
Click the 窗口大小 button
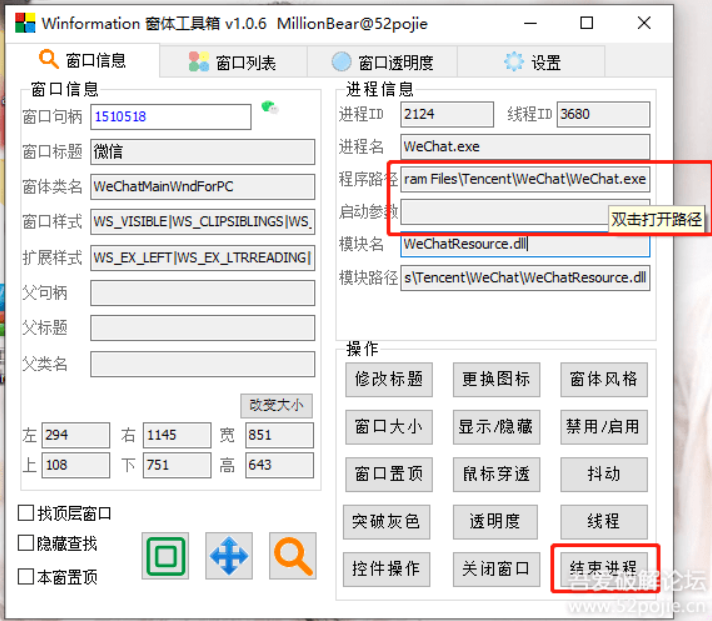[x=389, y=427]
